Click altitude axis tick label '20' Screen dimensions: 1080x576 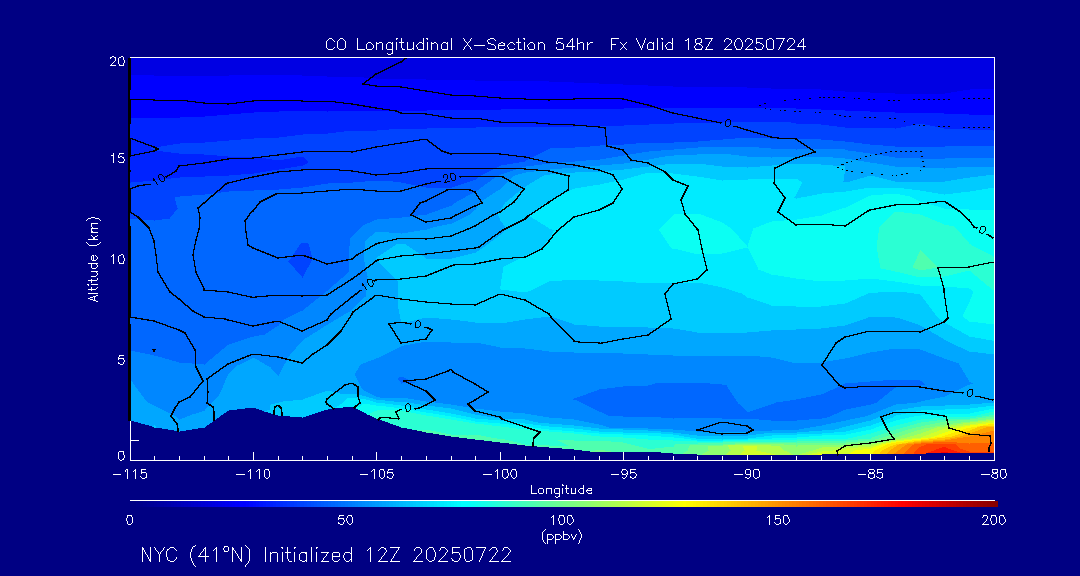click(117, 60)
